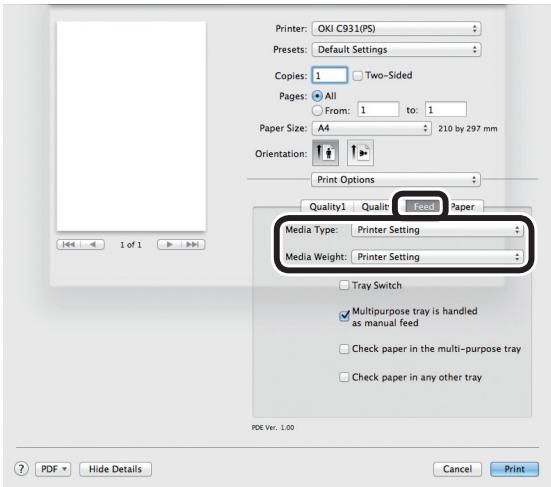This screenshot has width=551, height=487.
Task: Switch to the Quality1 tab
Action: (x=327, y=207)
